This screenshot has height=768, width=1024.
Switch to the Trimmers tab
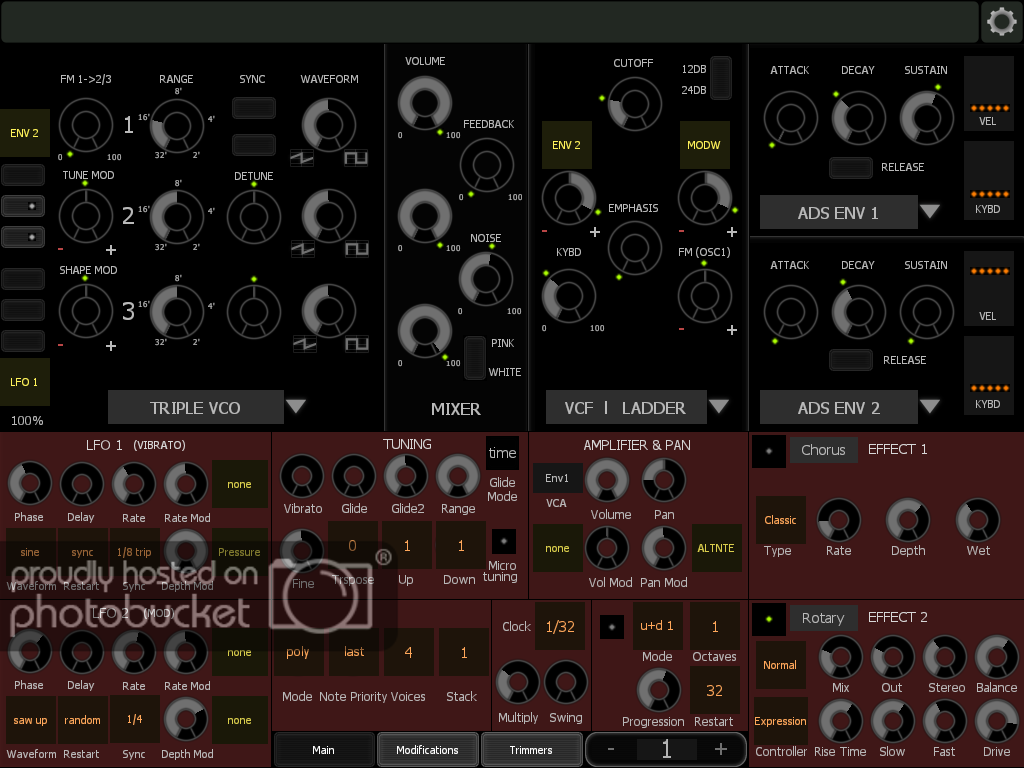531,750
